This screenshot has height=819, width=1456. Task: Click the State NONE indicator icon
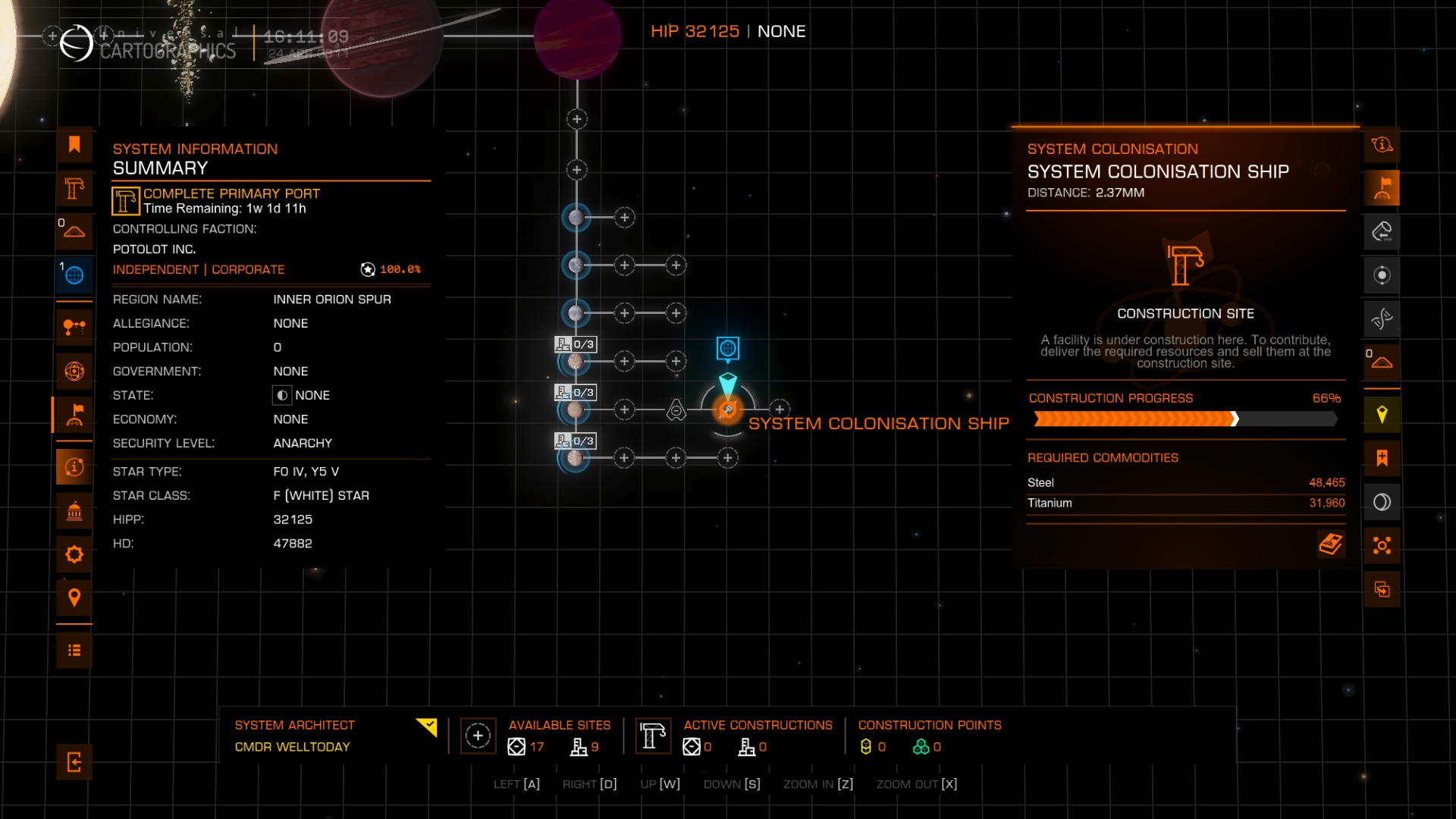[x=282, y=395]
